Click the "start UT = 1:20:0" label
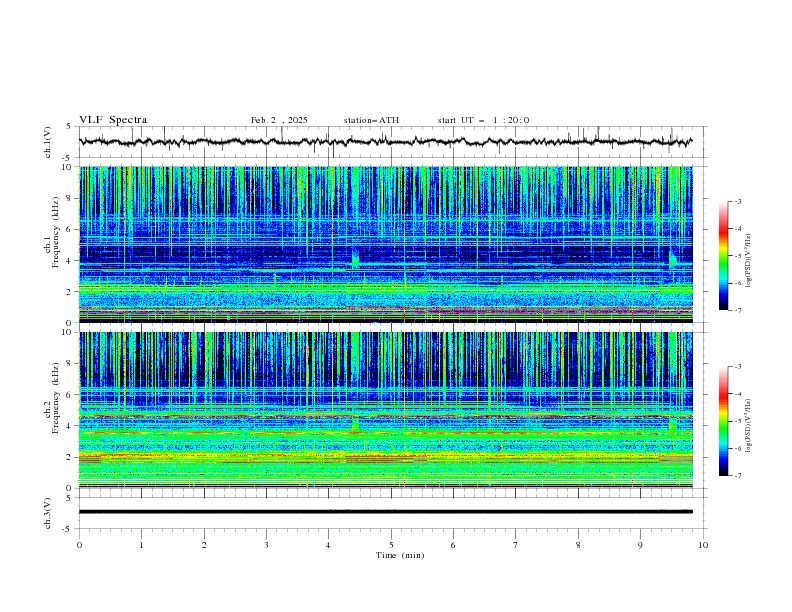This screenshot has height=612, width=792. (483, 120)
